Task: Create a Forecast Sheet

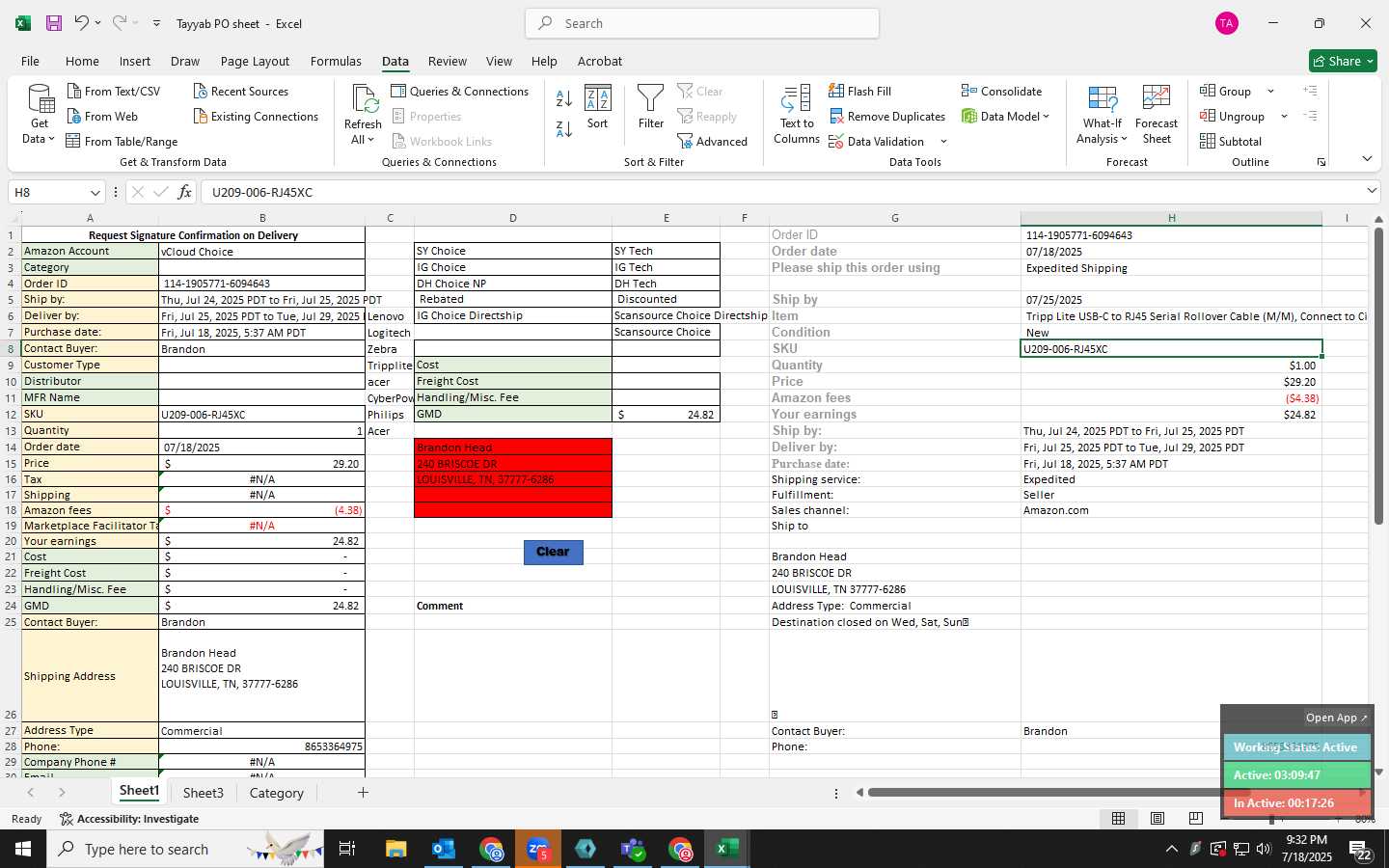Action: (1157, 115)
